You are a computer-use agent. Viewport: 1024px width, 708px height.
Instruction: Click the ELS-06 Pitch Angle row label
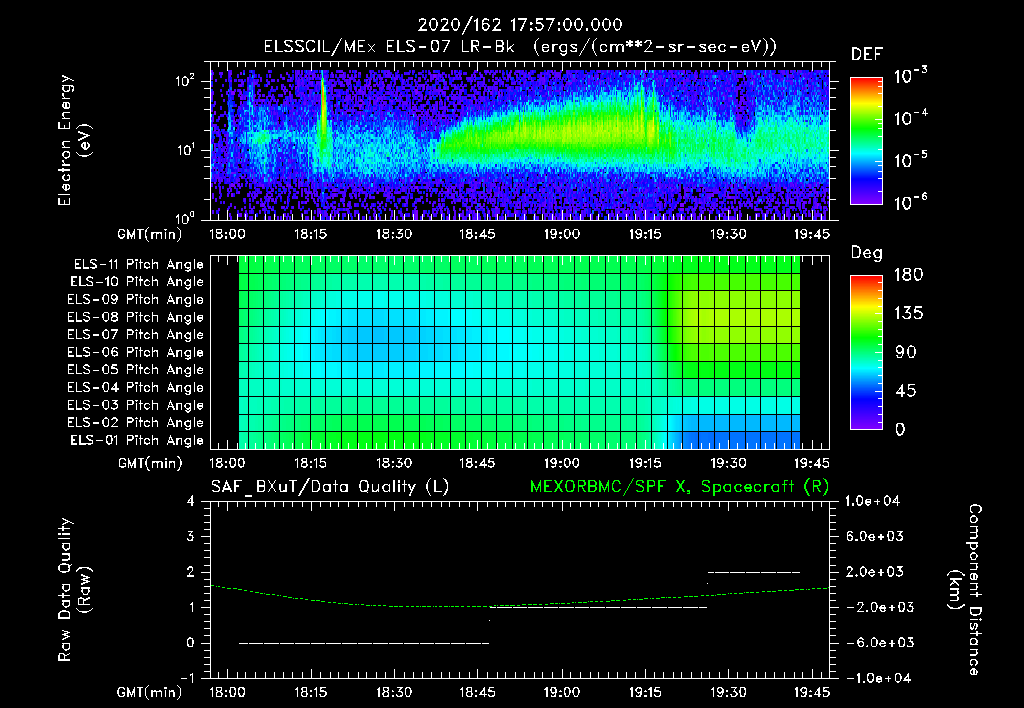point(136,353)
